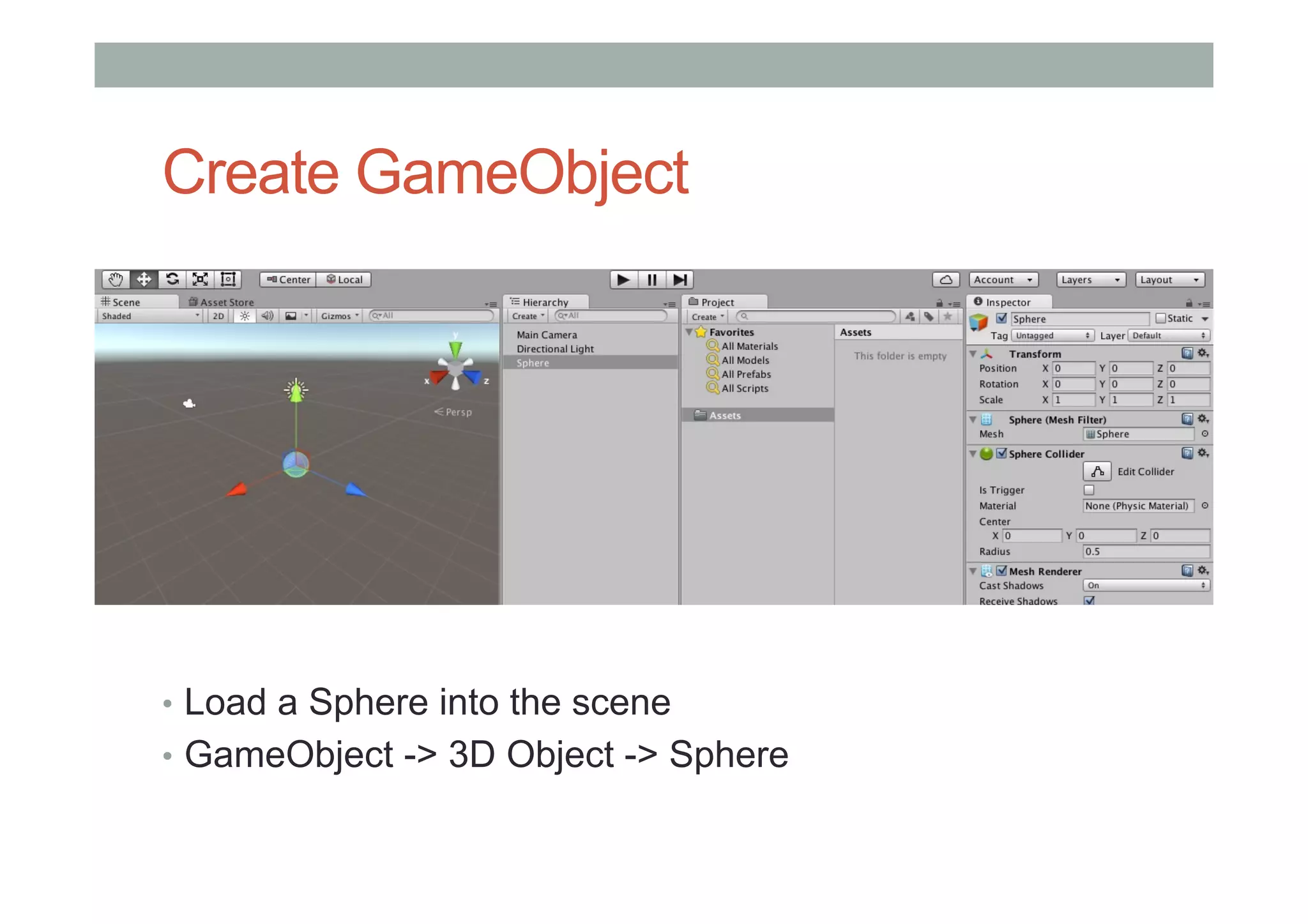Toggle scene lighting sun icon
This screenshot has height=924, width=1308.
(245, 316)
